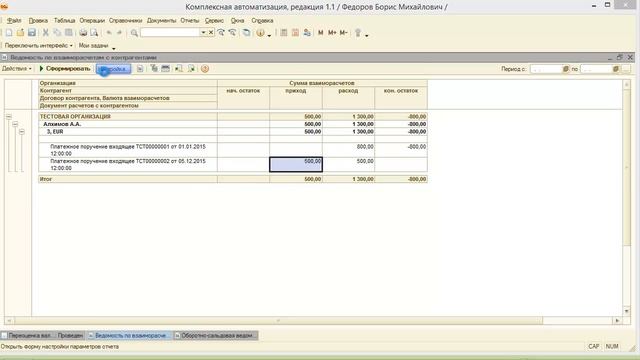
Task: Select the ТЕСТОВАЯ ОРГАНИЗАЦИЯ row cell
Action: 128,117
